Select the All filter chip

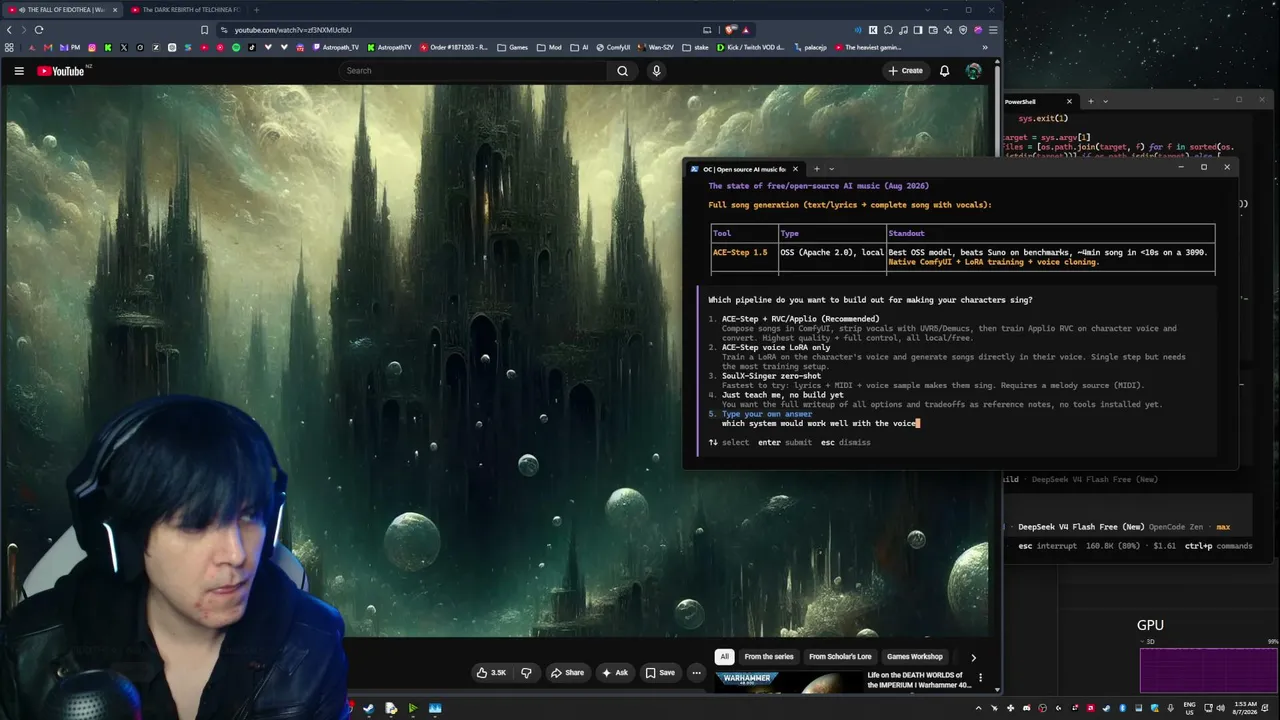pos(724,656)
